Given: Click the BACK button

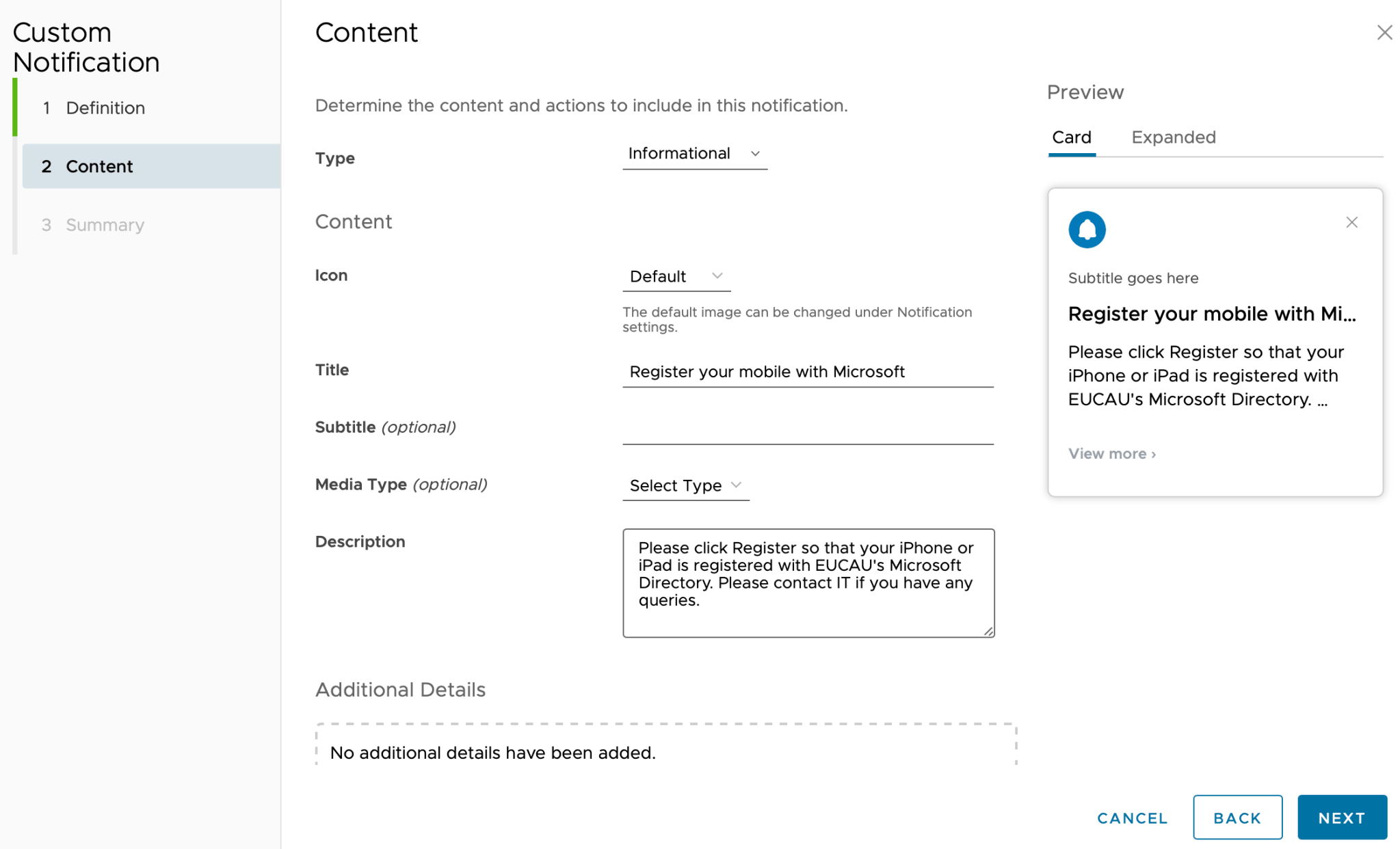Looking at the screenshot, I should pos(1237,817).
